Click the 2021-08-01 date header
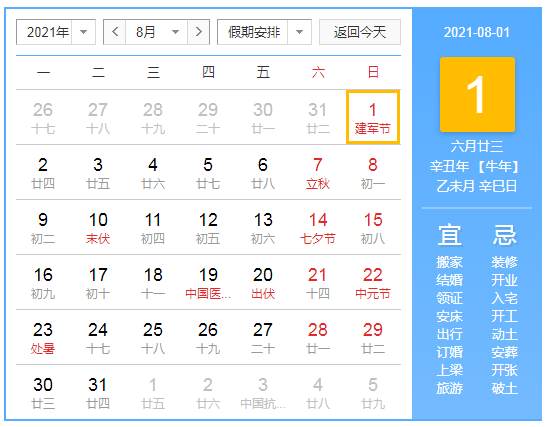Viewport: 549px width, 427px height. [477, 32]
